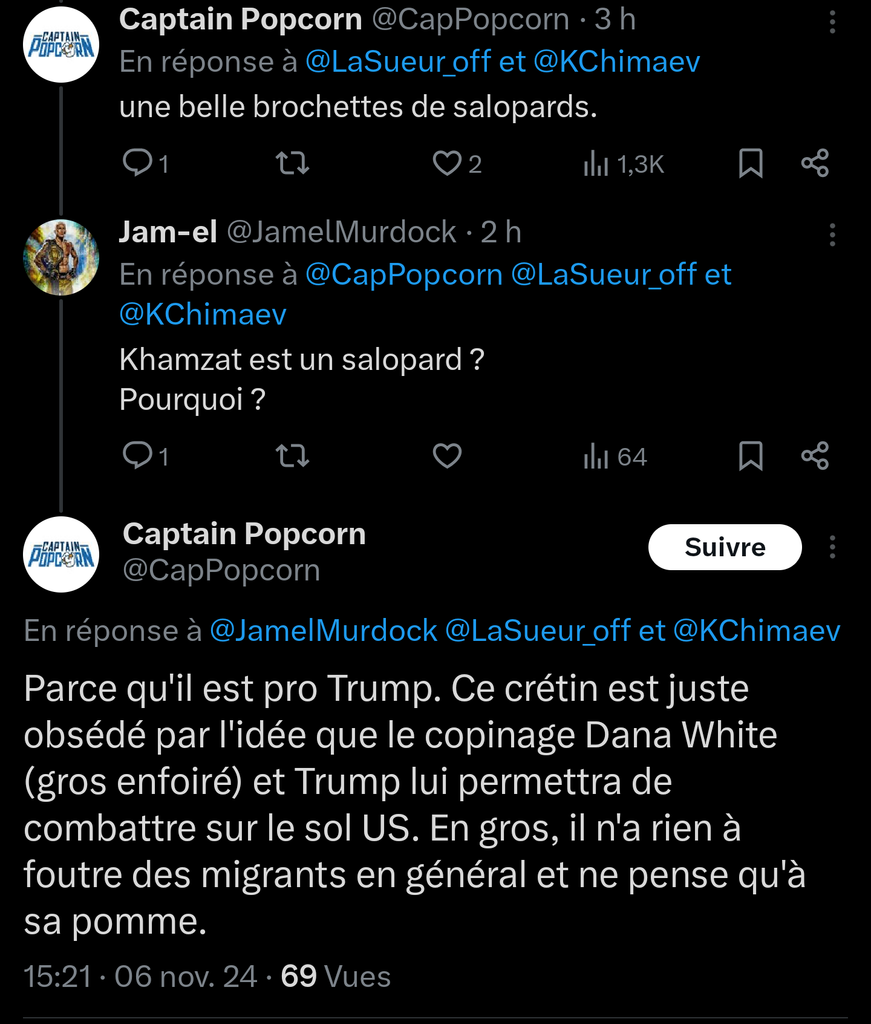Reply to Captain Popcorn's first tweet
The image size is (871, 1024).
[x=136, y=163]
